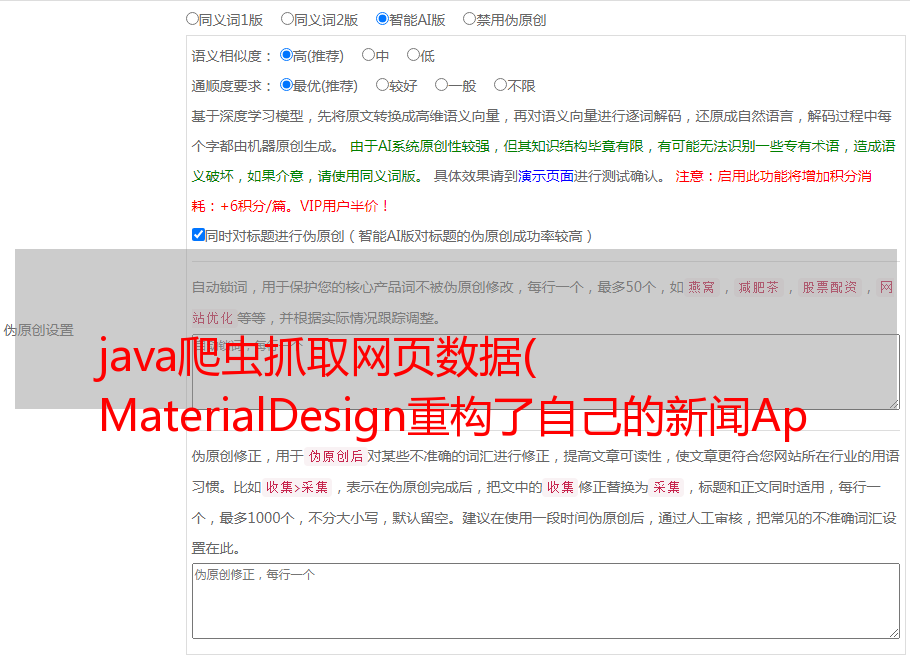This screenshot has width=911, height=658.
Task: Set 语义相似度 to 高(推荐)
Action: point(286,55)
